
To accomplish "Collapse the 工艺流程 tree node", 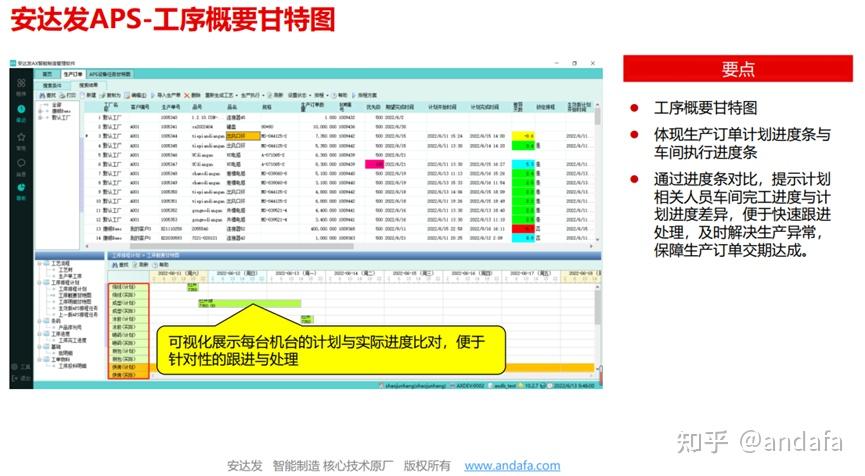I will coord(40,264).
